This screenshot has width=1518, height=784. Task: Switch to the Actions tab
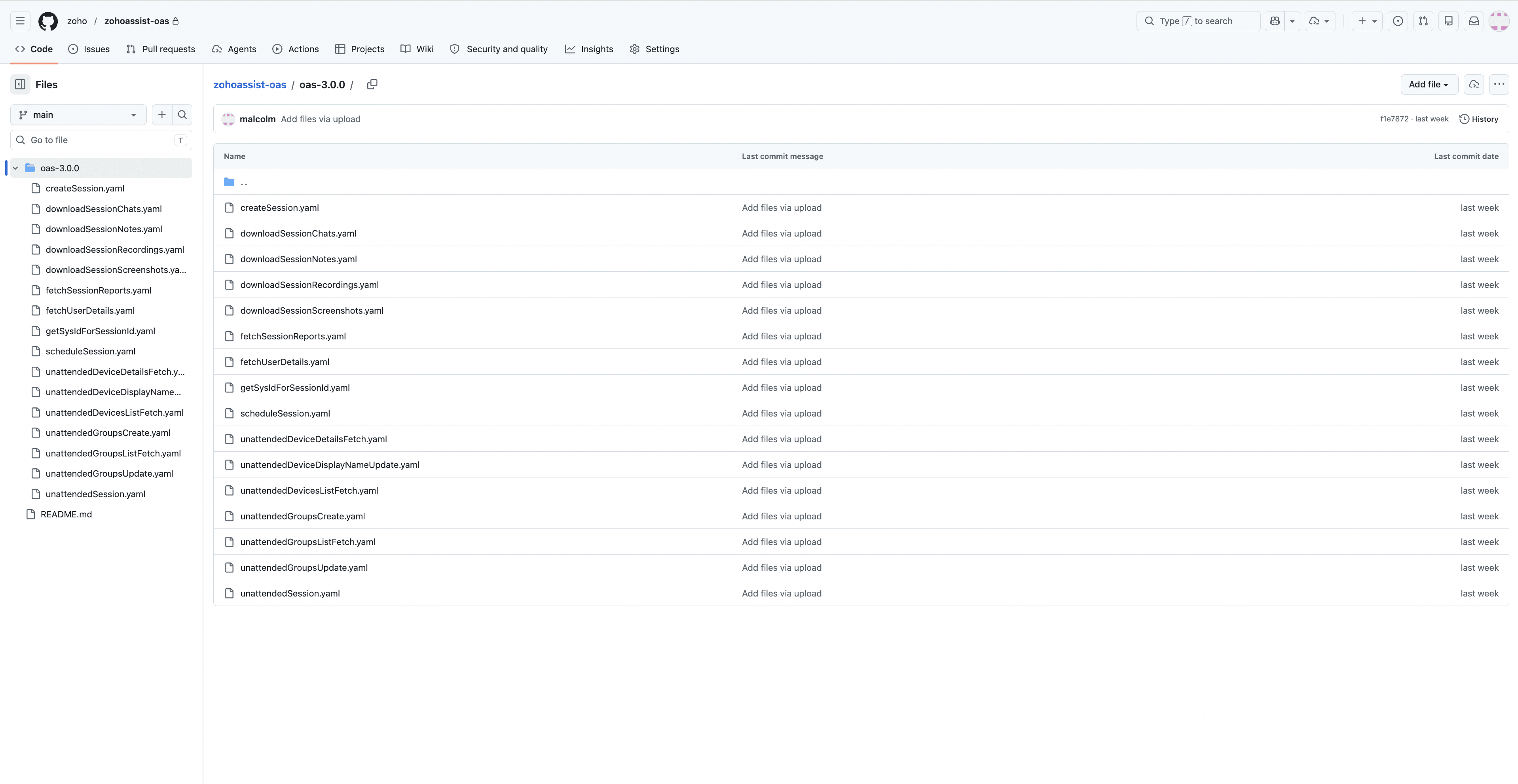(295, 49)
